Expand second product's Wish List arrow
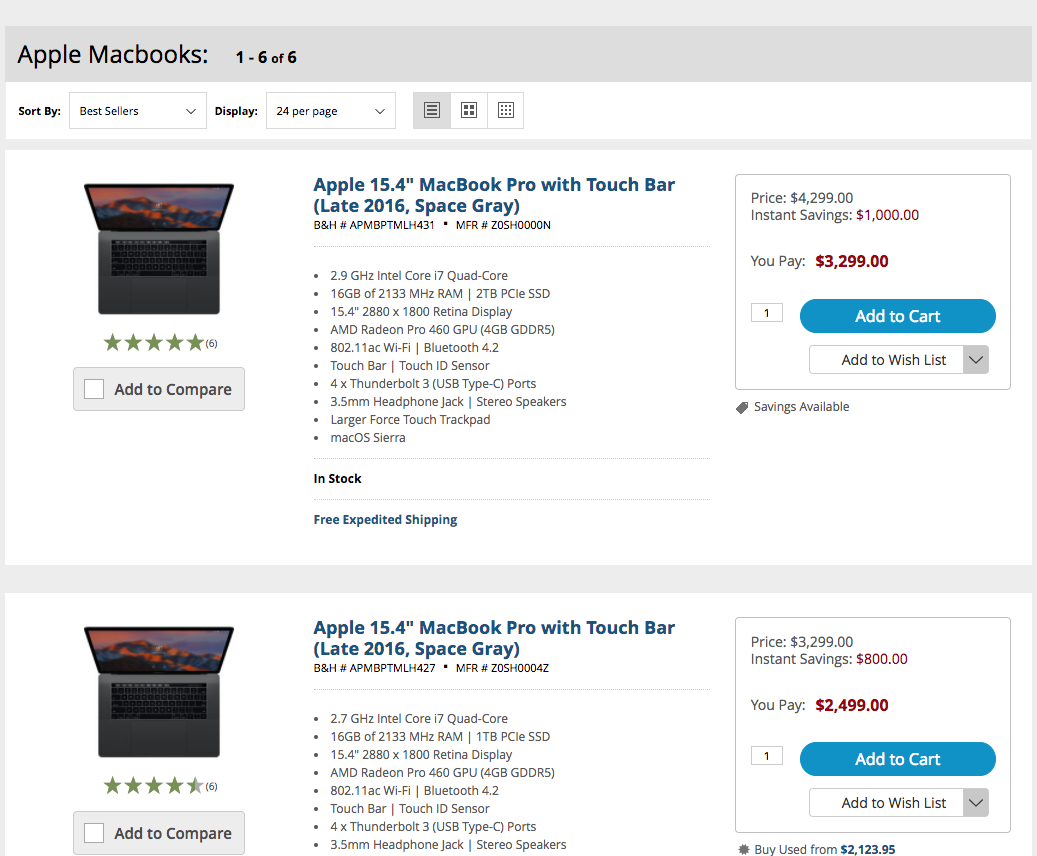 click(975, 802)
